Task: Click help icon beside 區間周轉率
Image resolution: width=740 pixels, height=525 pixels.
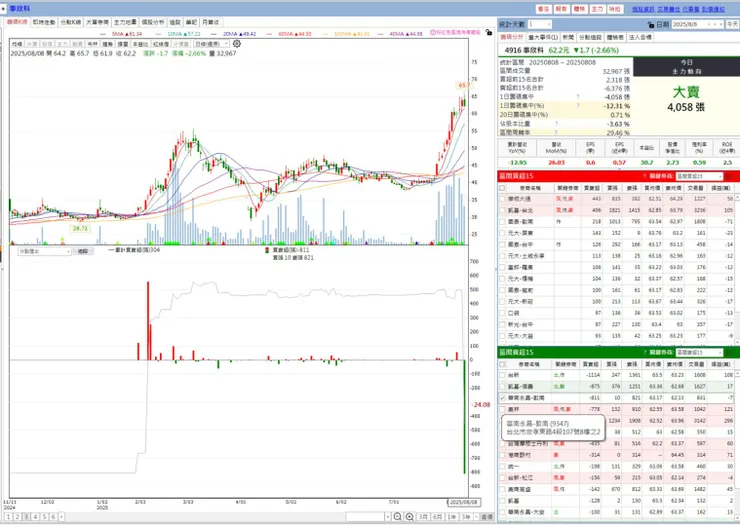Action: [x=556, y=133]
